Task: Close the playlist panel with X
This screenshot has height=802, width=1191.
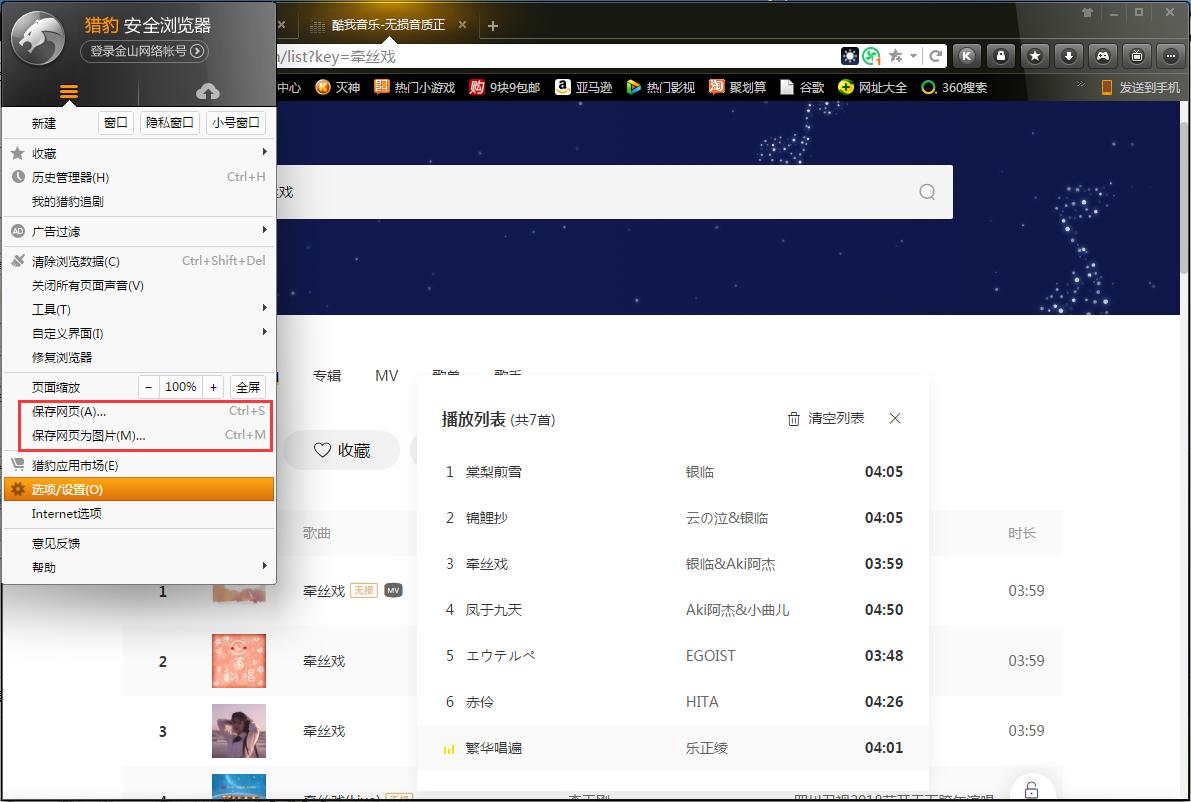Action: [895, 419]
